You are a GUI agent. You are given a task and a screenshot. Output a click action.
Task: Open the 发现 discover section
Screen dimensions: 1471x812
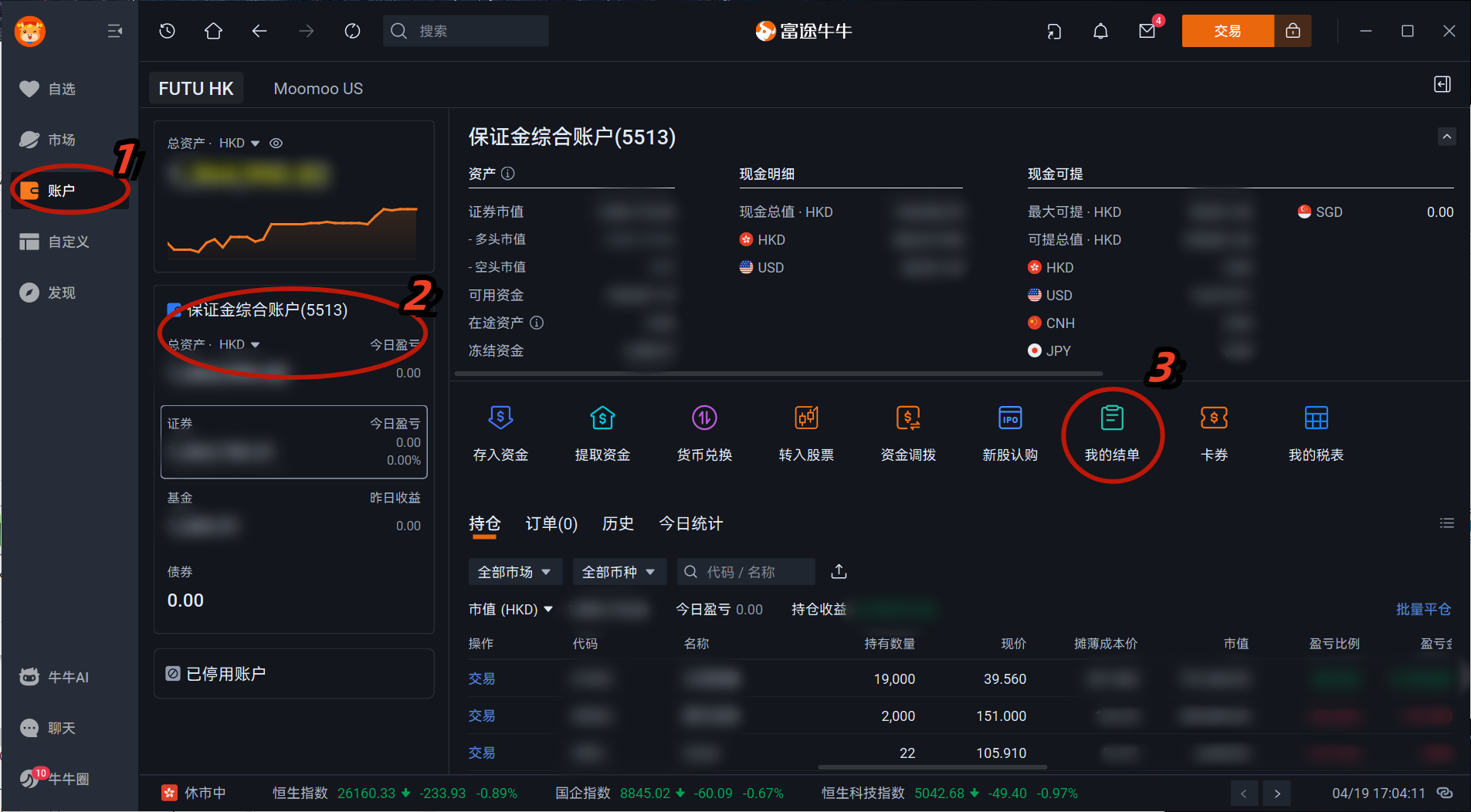pos(48,293)
